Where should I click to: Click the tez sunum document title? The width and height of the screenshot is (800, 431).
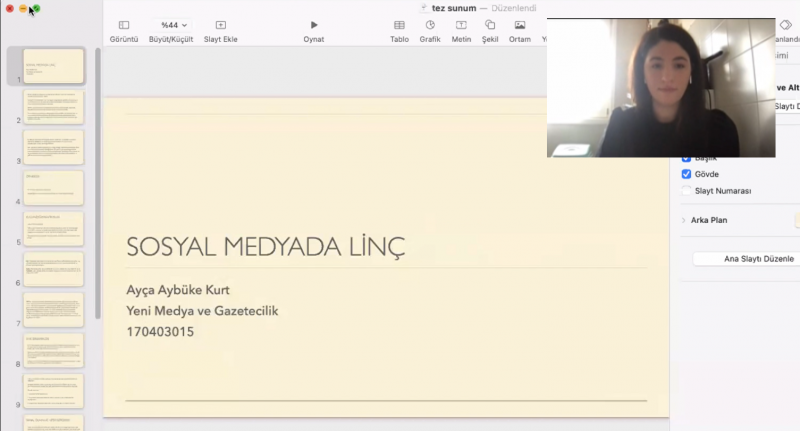coord(454,7)
